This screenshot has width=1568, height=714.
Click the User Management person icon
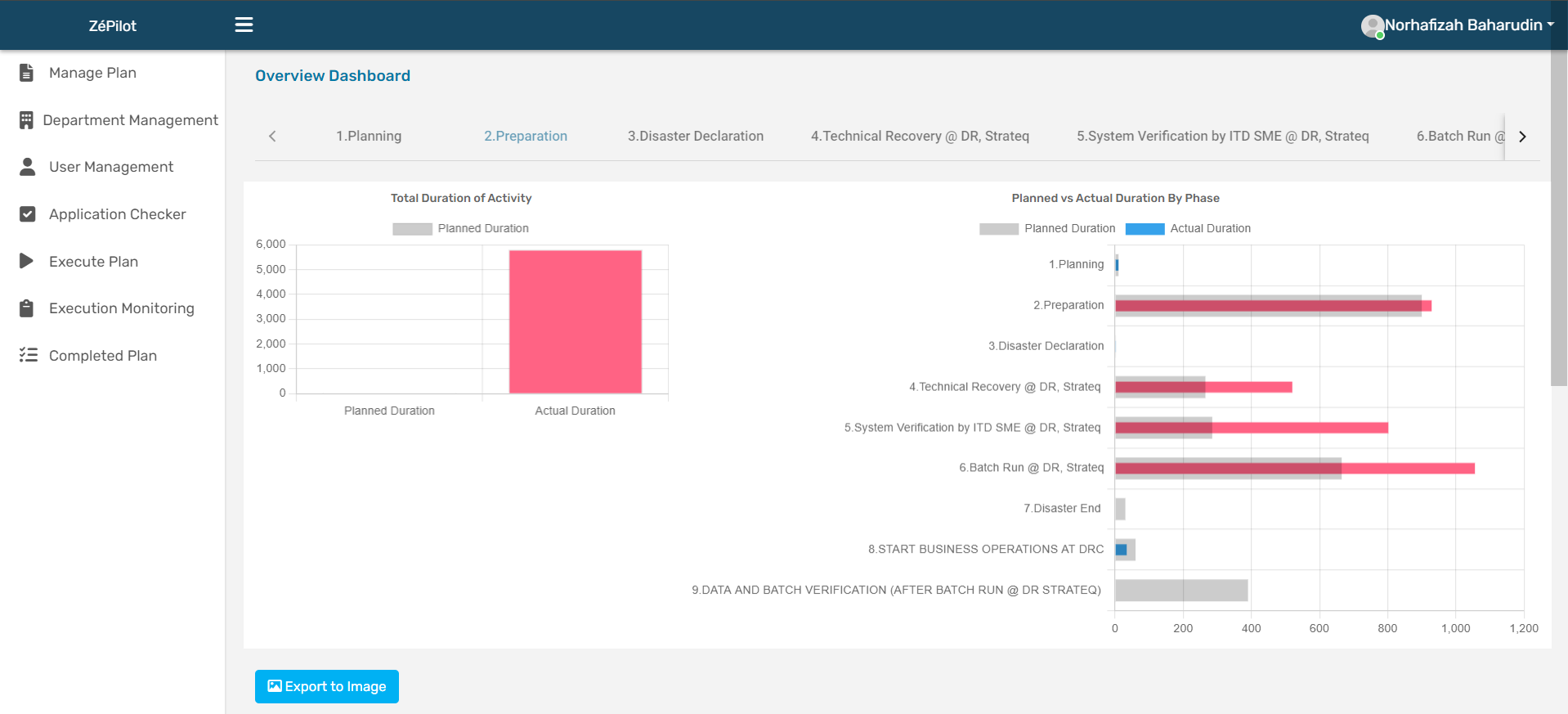coord(27,167)
